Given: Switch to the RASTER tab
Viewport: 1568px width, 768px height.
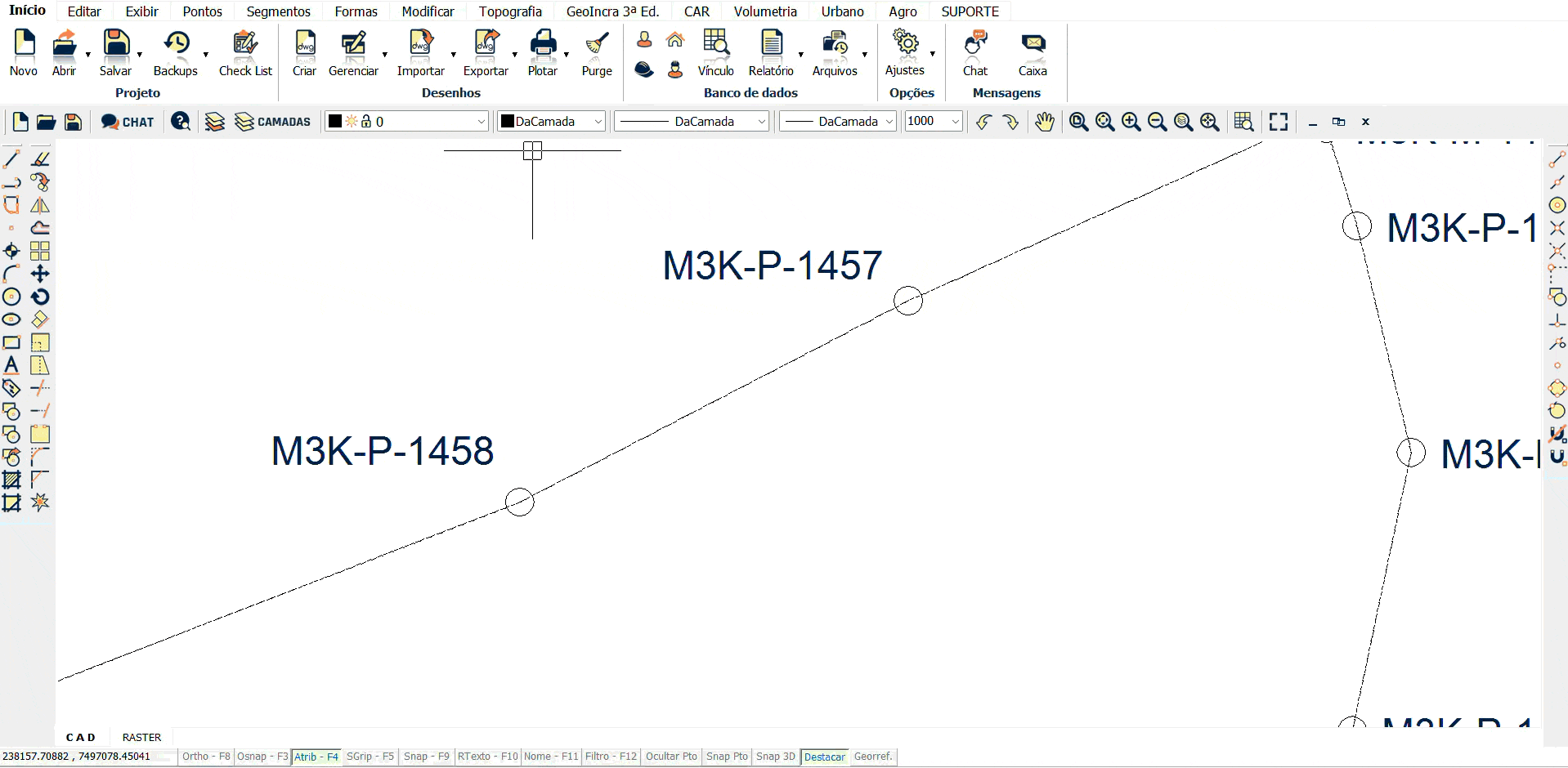Looking at the screenshot, I should click(141, 737).
